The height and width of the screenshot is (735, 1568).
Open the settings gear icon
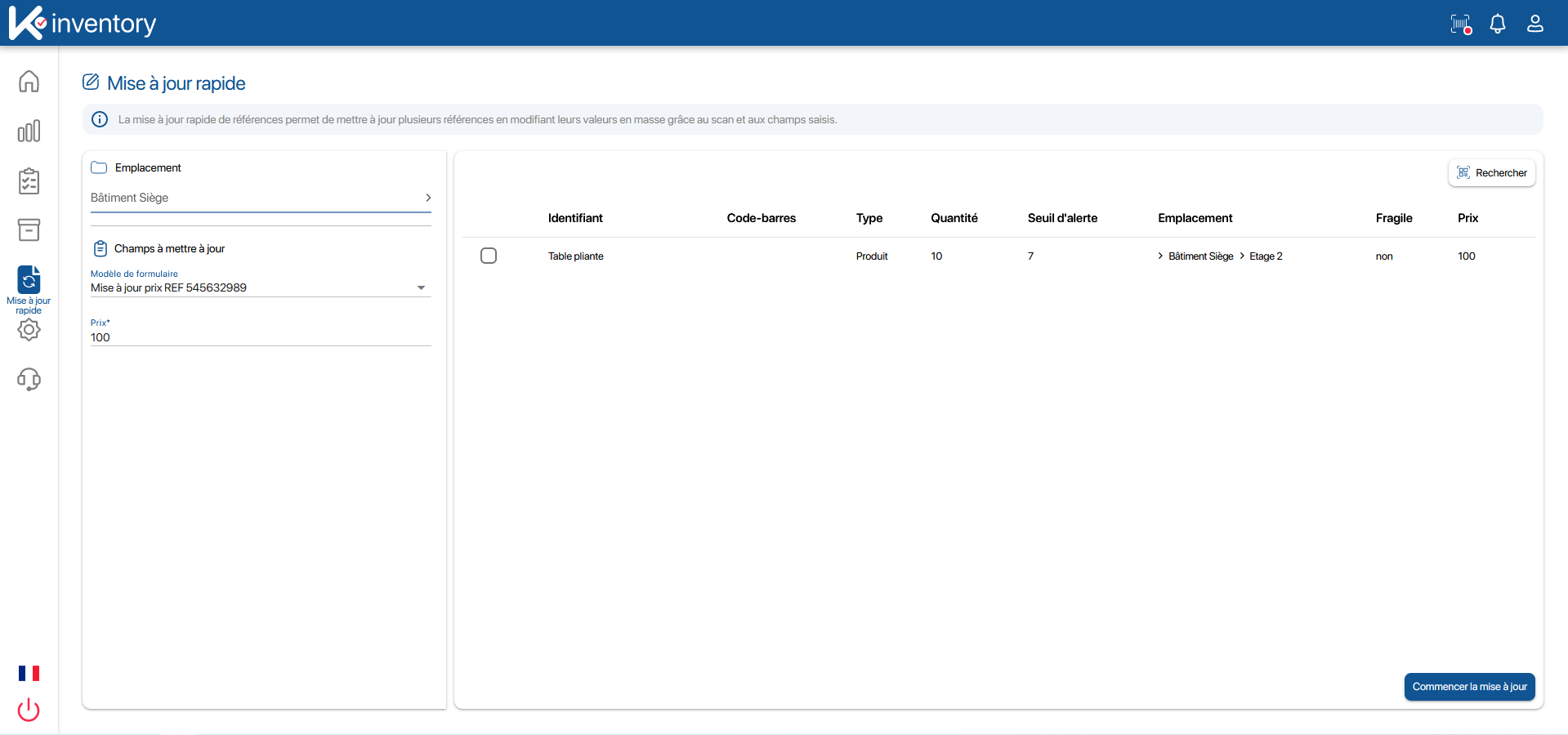coord(29,330)
